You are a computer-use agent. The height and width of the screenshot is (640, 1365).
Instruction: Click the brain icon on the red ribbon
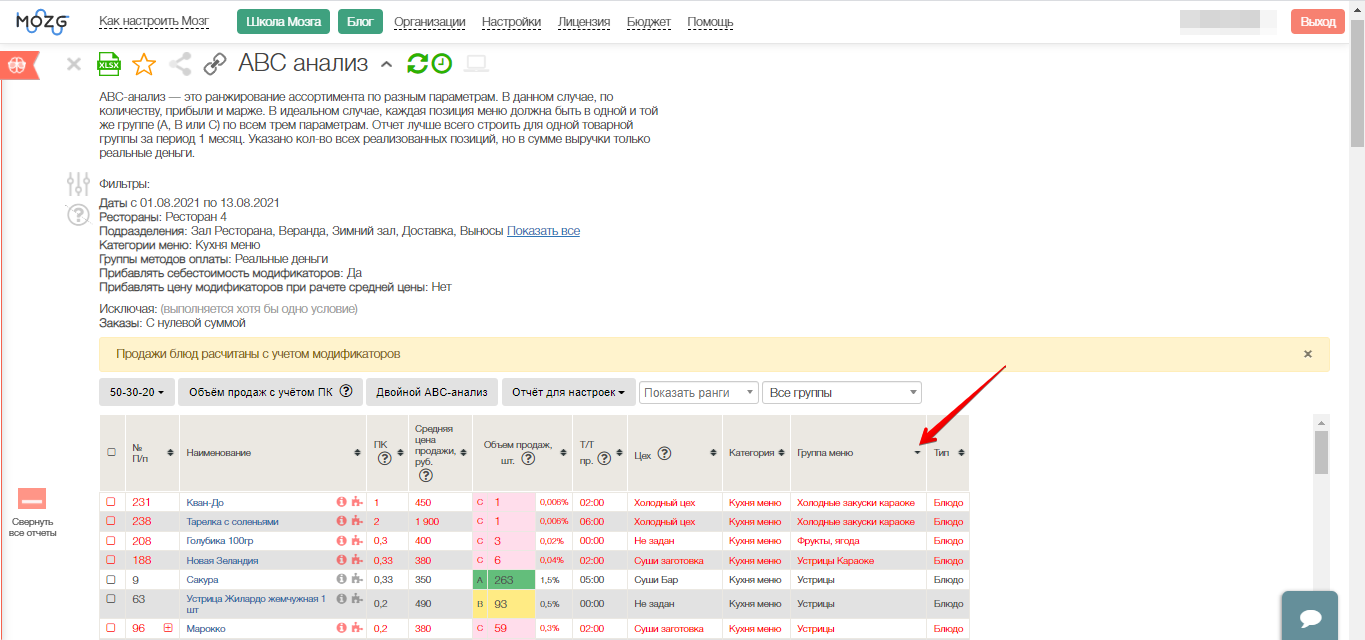point(16,65)
